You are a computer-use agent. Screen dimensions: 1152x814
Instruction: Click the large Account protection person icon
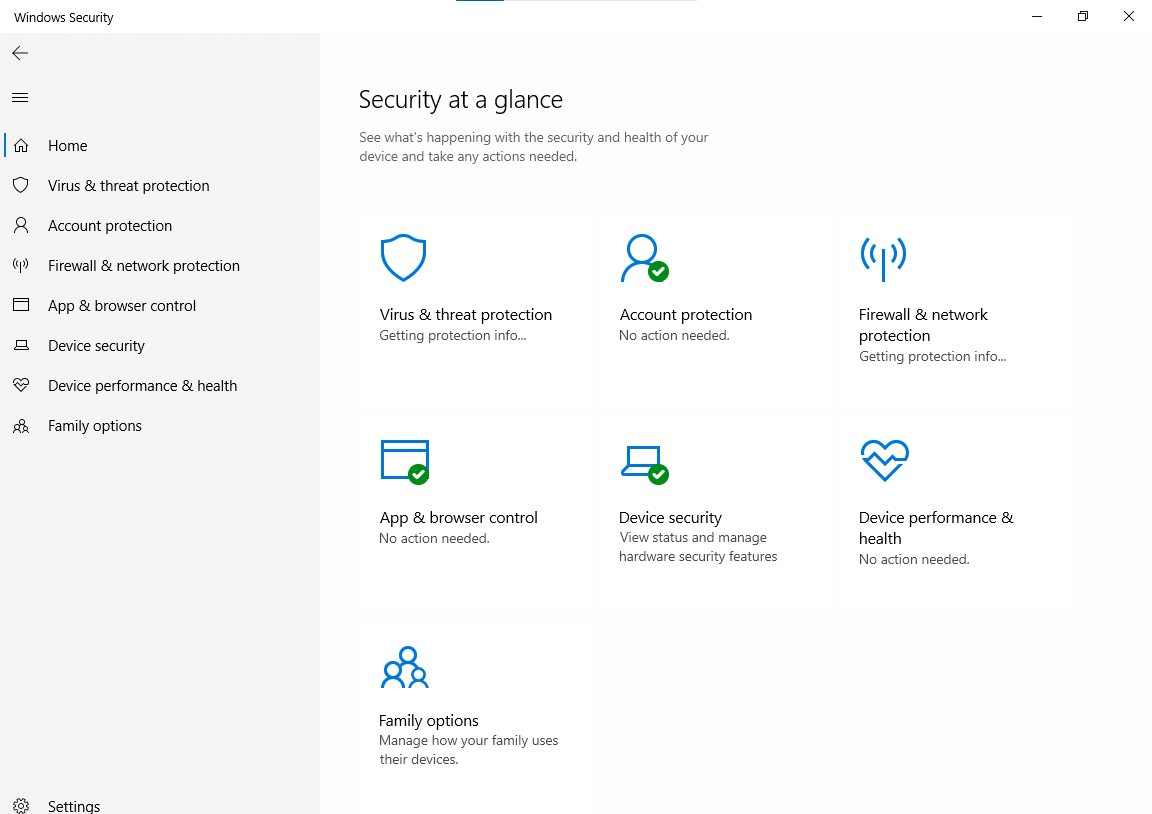(644, 258)
